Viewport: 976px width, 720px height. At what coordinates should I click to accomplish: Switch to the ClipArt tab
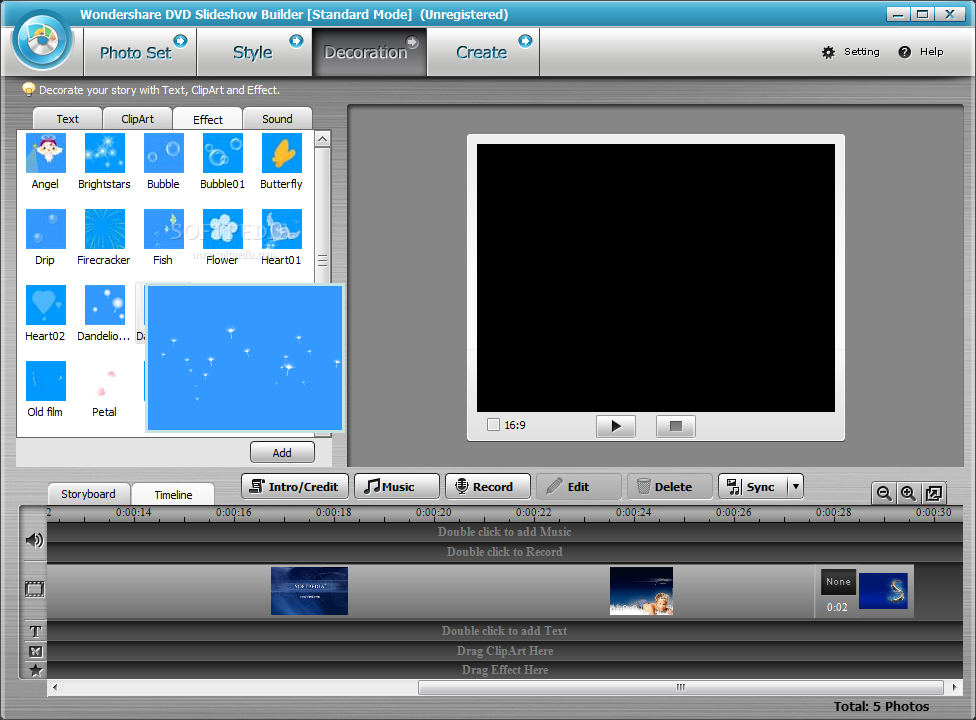coord(138,119)
